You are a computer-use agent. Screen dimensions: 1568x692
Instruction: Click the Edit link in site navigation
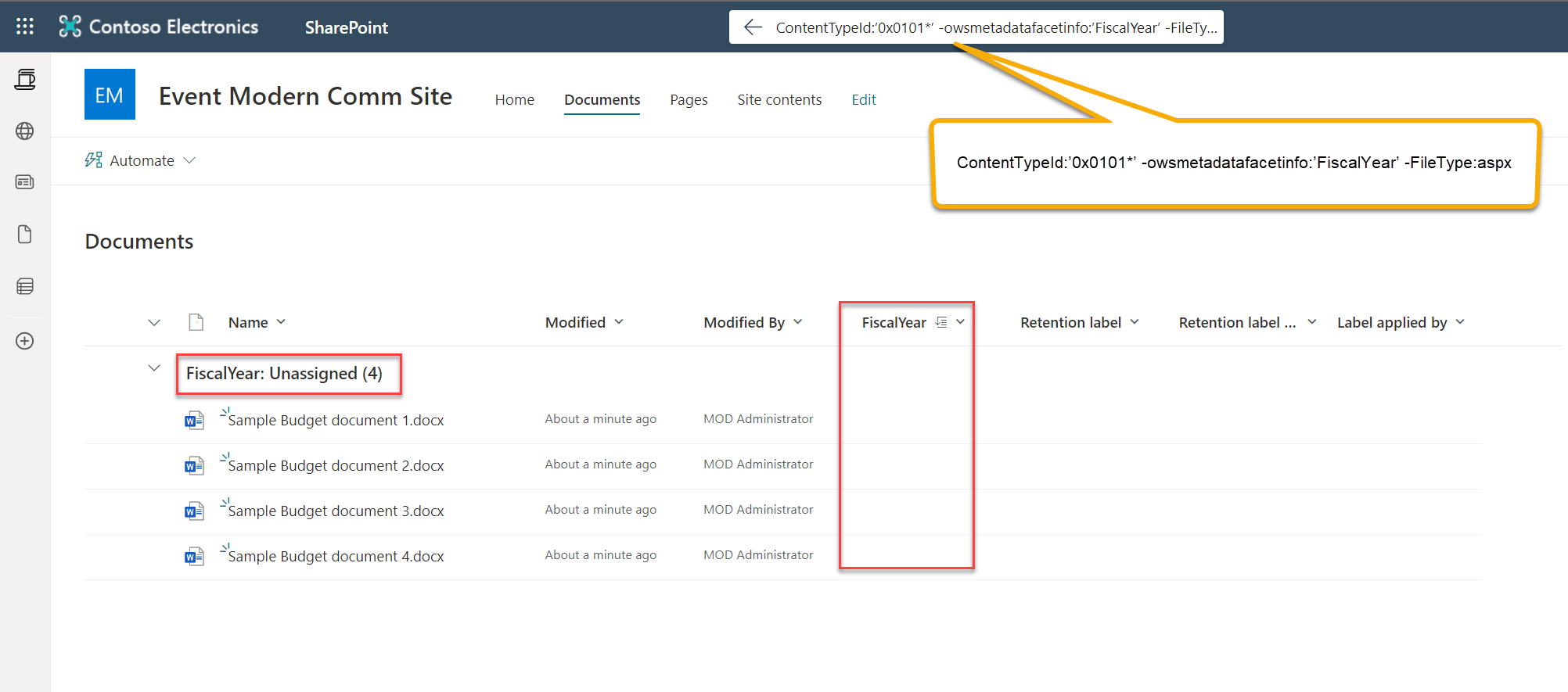[863, 100]
